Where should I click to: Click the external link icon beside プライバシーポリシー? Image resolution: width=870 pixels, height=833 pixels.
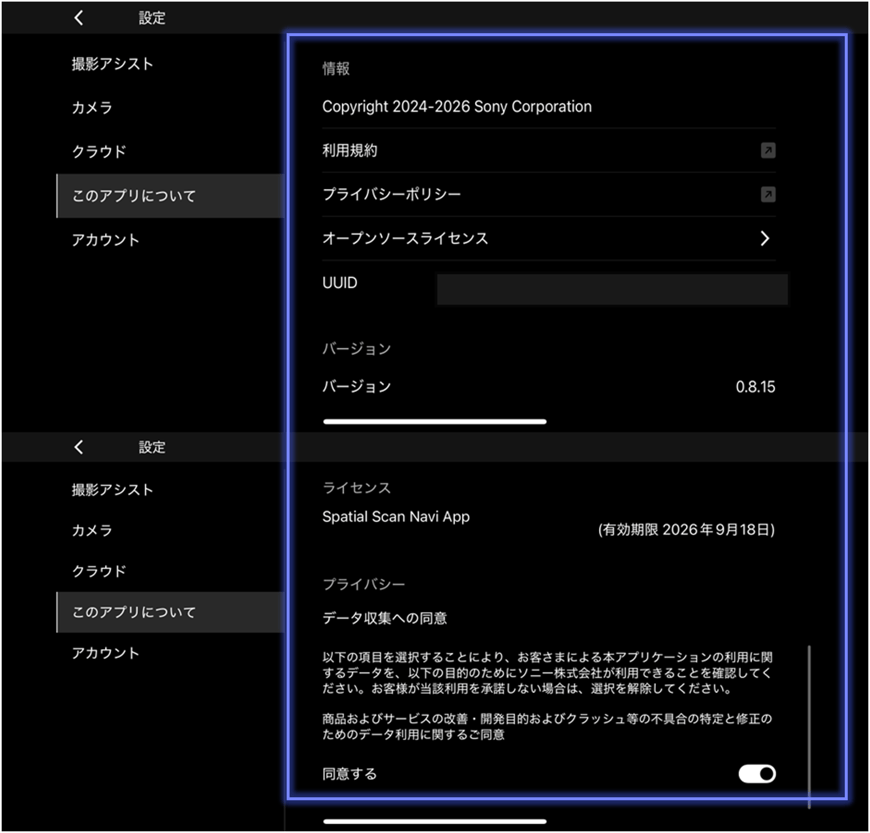[x=768, y=195]
